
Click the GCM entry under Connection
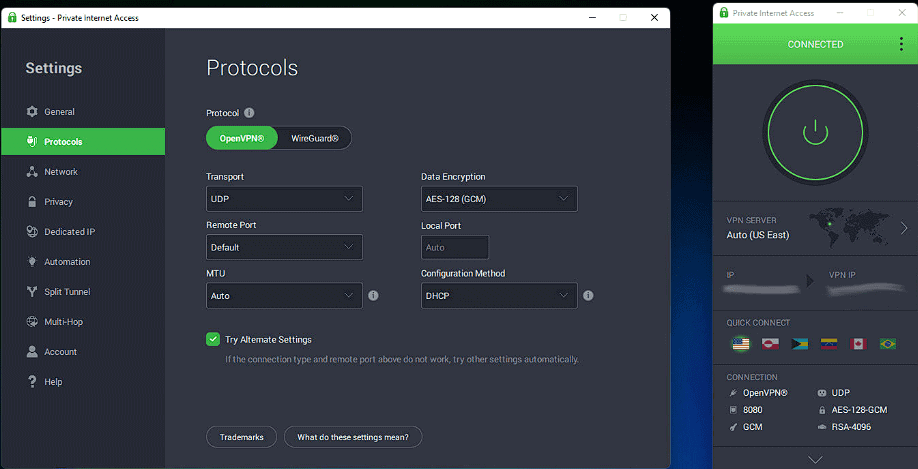click(752, 427)
